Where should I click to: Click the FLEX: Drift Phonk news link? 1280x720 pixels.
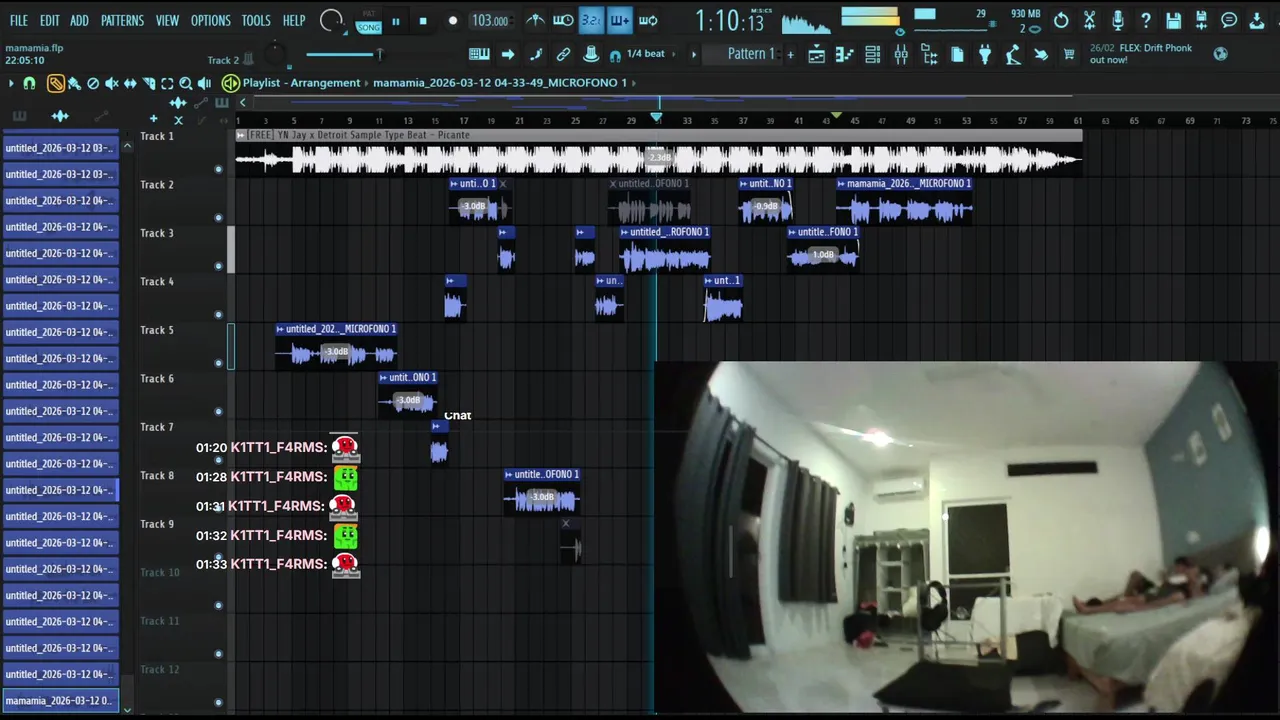pyautogui.click(x=1142, y=54)
